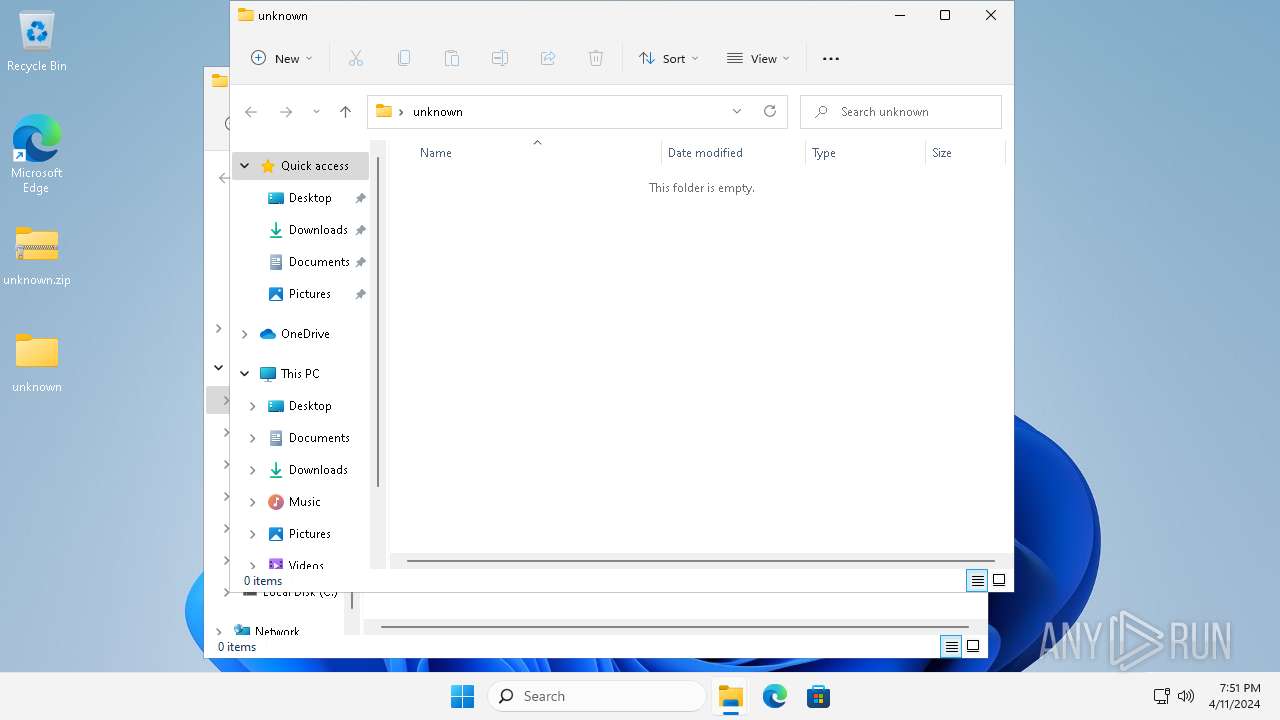Open recent locations dropdown chevron
Image resolution: width=1280 pixels, height=720 pixels.
[x=316, y=112]
